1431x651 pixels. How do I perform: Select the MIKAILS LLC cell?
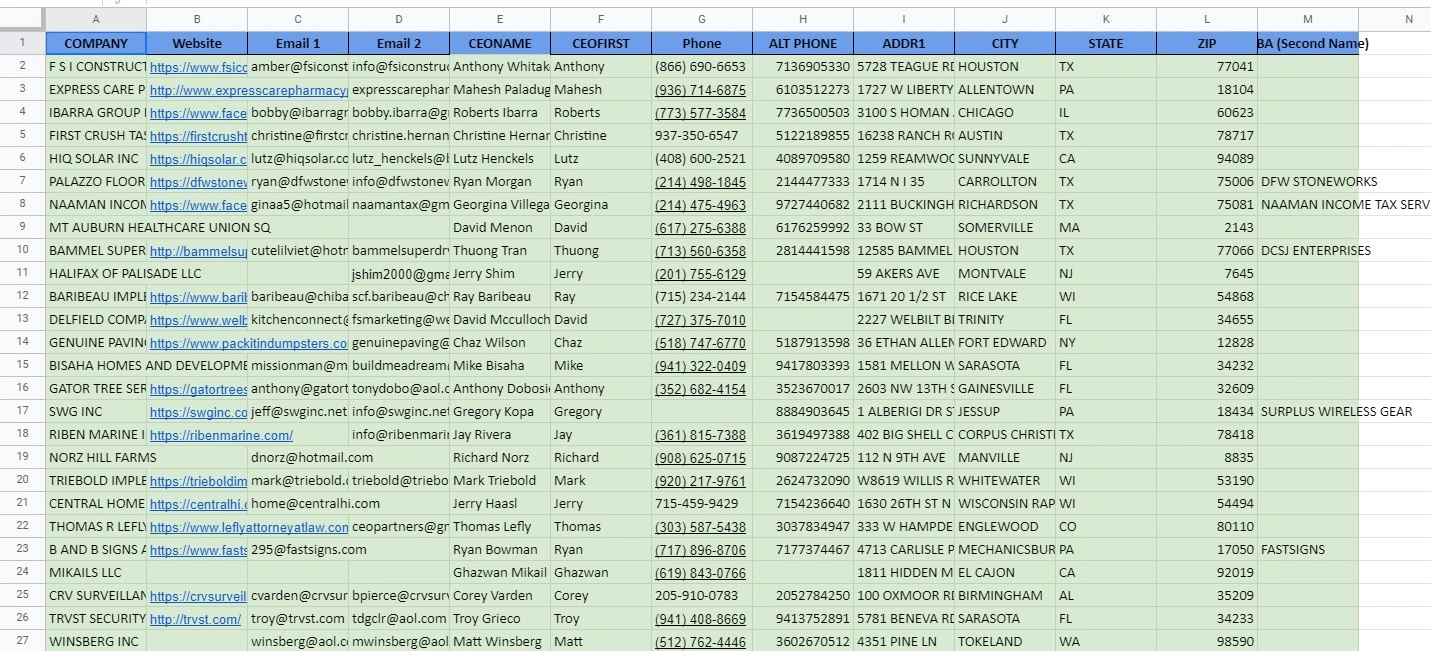pos(96,573)
